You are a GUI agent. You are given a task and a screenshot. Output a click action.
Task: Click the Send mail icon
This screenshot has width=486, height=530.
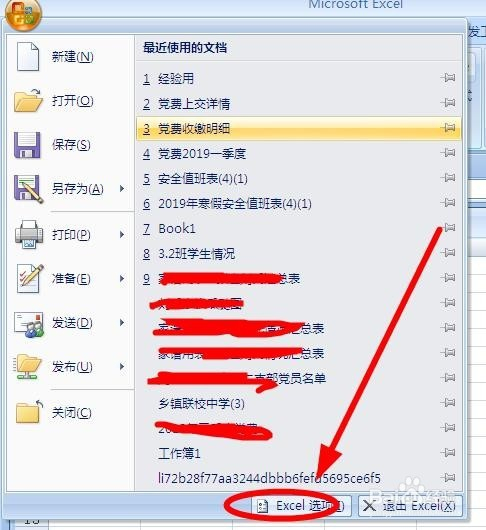[29, 324]
